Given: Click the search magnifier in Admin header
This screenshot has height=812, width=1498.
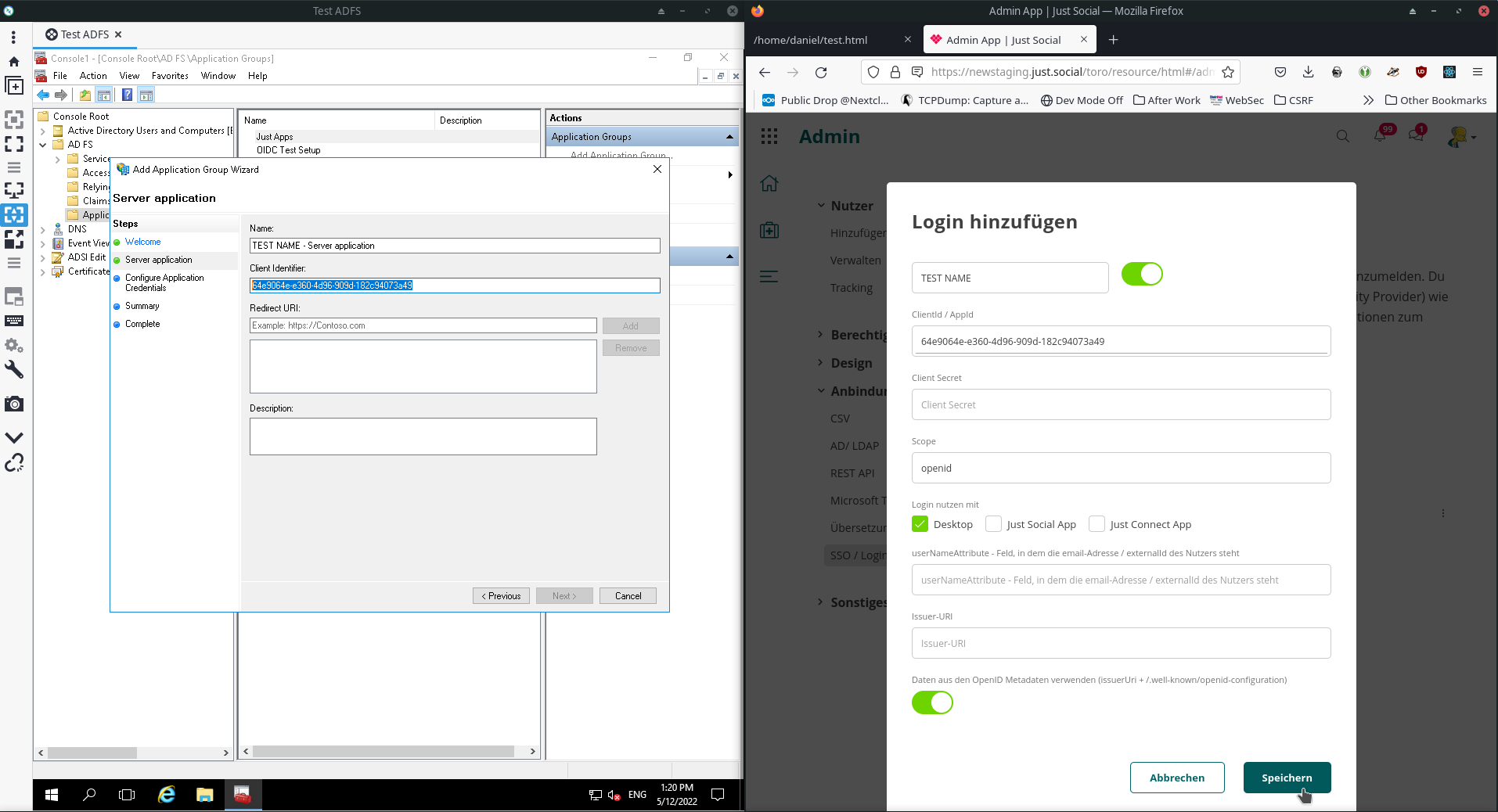Looking at the screenshot, I should (x=1343, y=136).
